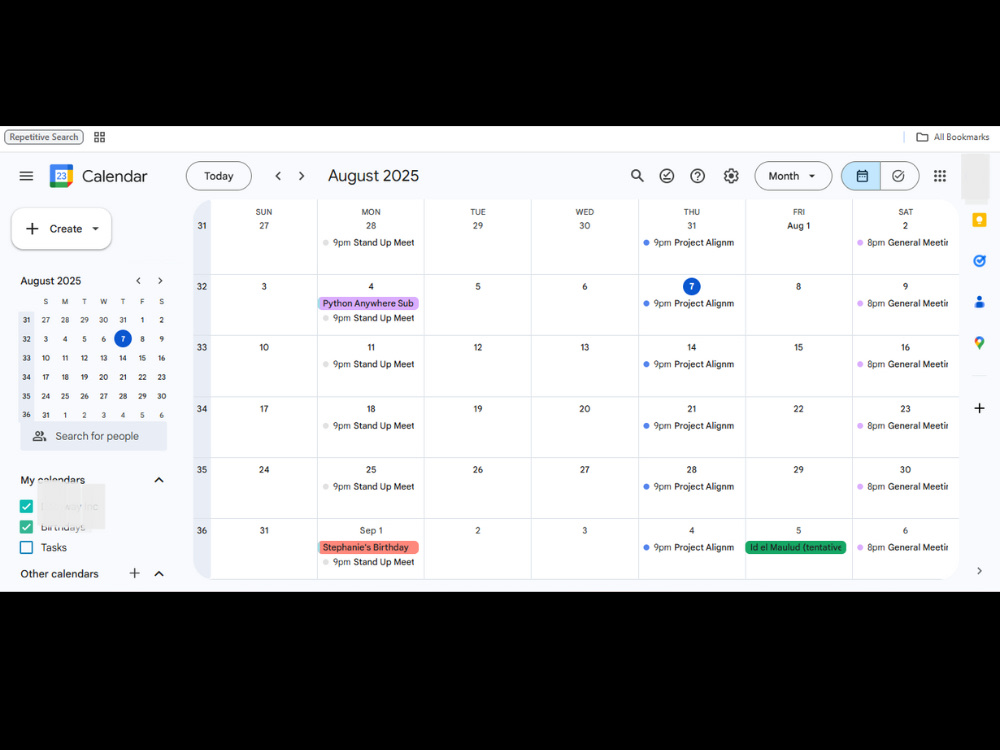Image resolution: width=1000 pixels, height=750 pixels.
Task: Open 8pm General Meeting on Saturday 9
Action: (x=903, y=304)
